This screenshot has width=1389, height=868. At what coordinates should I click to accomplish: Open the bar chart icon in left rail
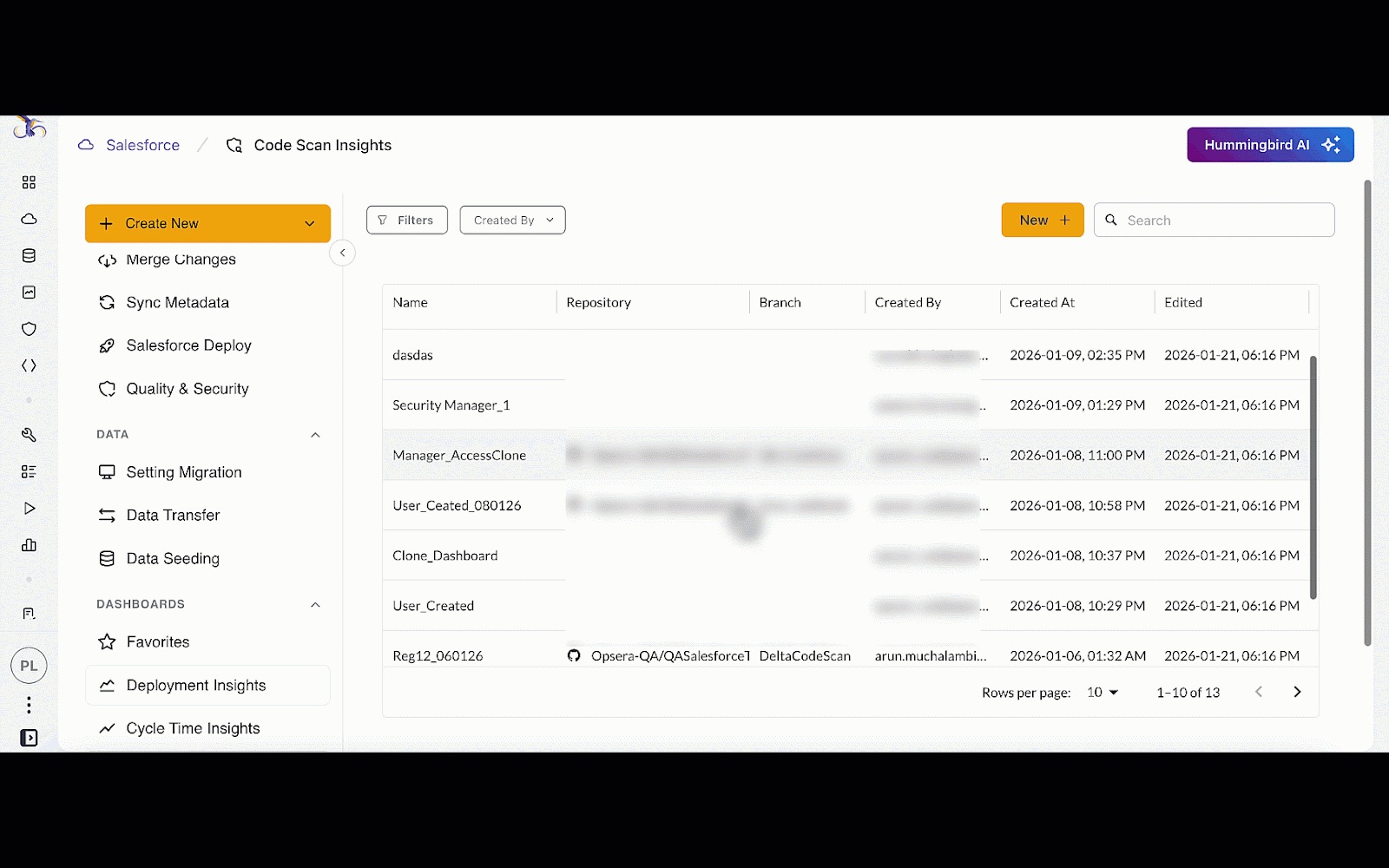pyautogui.click(x=29, y=545)
